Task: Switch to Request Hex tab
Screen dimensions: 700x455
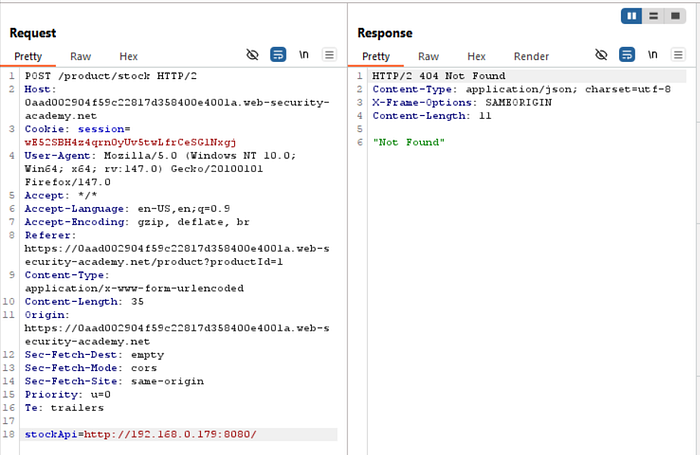Action: [129, 56]
